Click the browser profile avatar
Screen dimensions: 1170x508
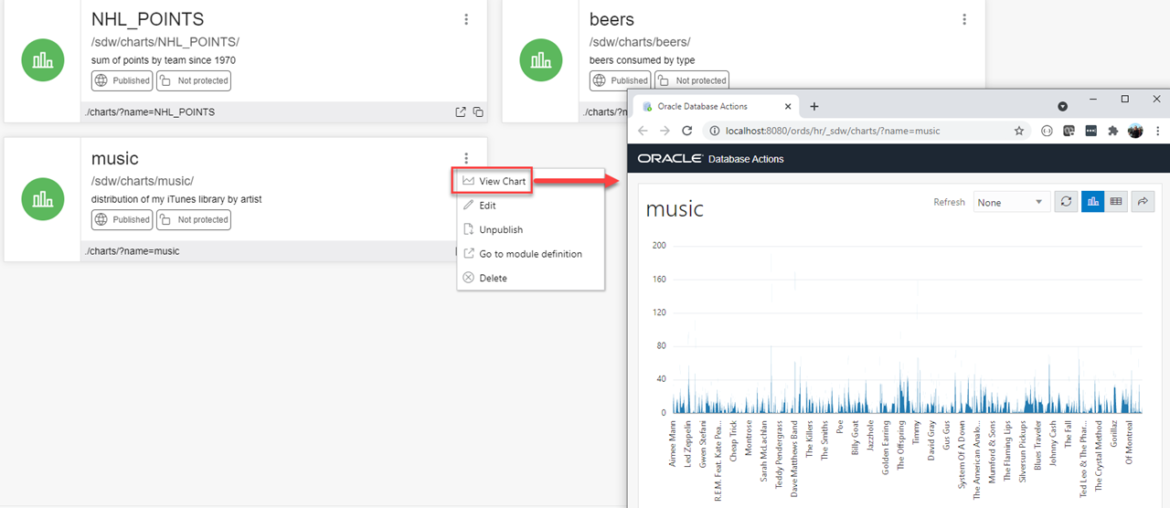click(1136, 131)
